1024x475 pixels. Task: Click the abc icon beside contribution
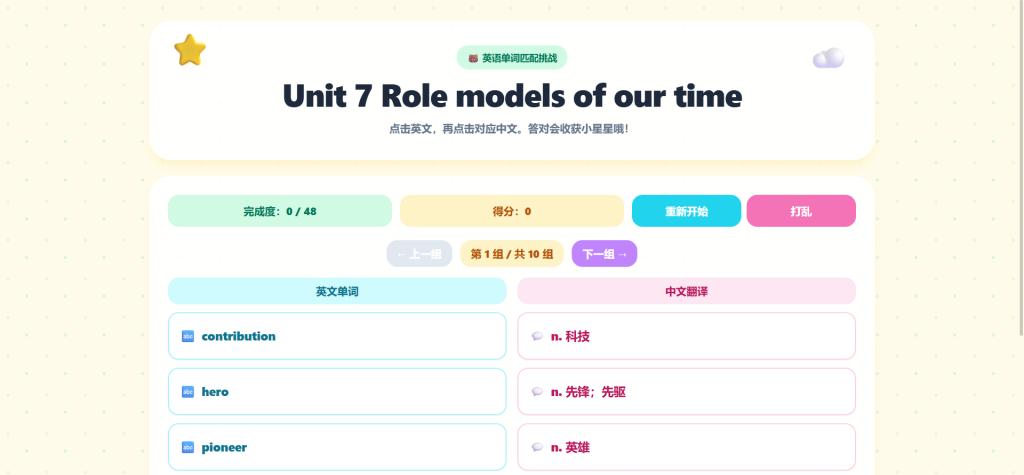[188, 336]
